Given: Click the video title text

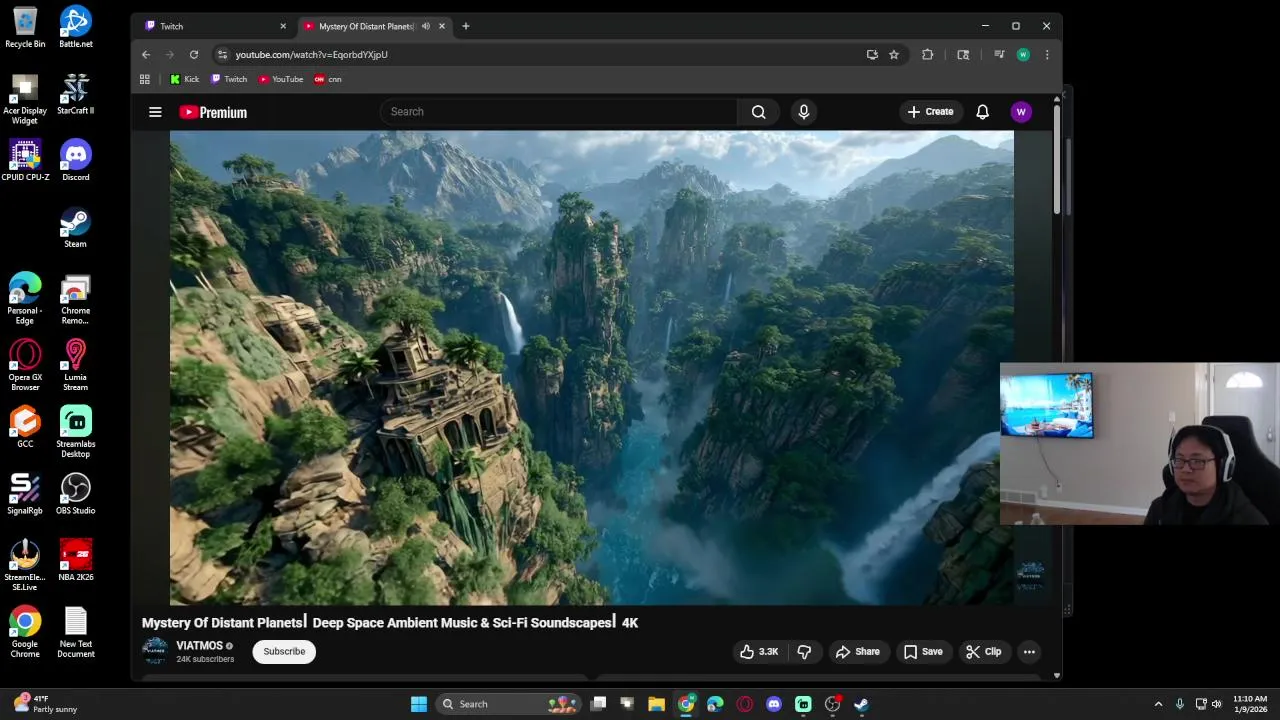Looking at the screenshot, I should tap(390, 623).
